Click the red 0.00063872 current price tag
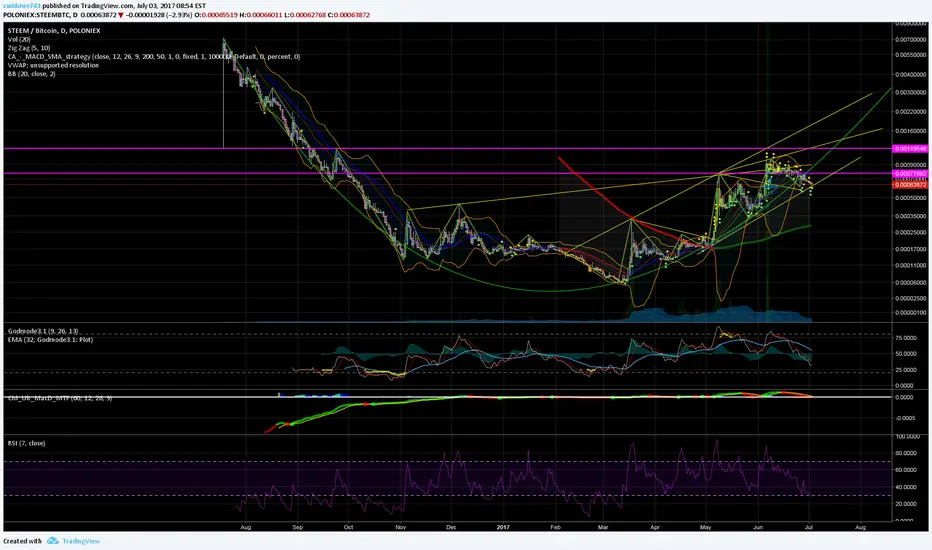The width and height of the screenshot is (932, 550). click(x=910, y=185)
